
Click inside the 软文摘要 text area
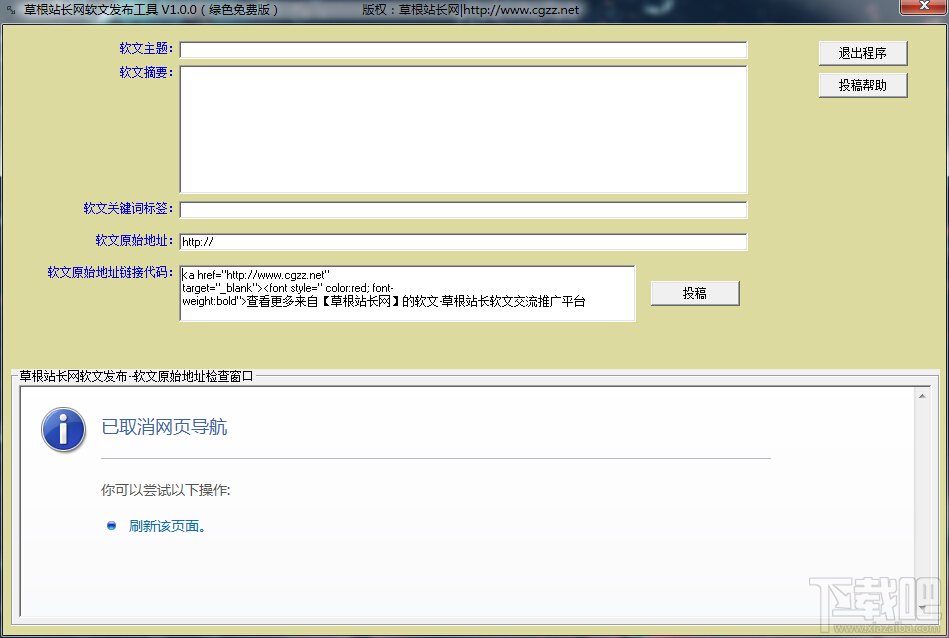click(464, 130)
